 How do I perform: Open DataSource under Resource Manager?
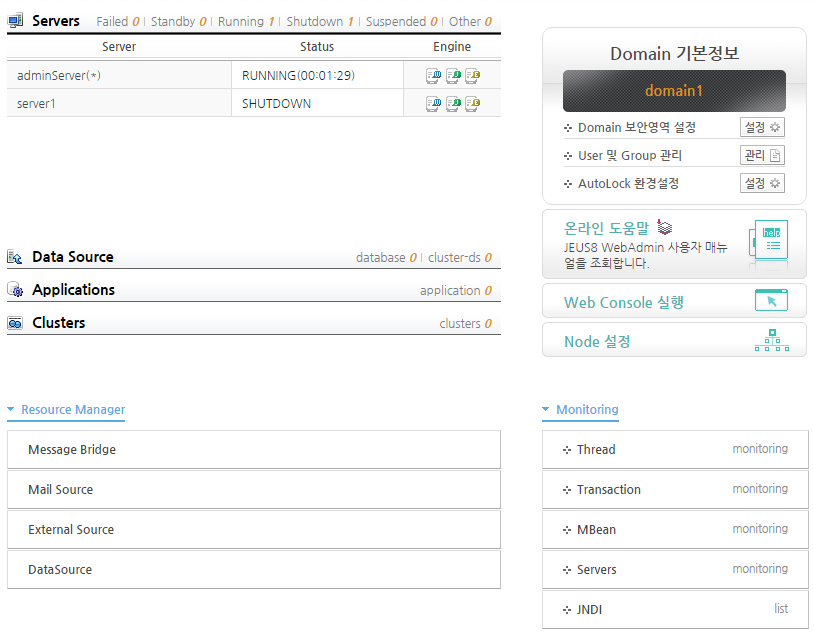pos(254,570)
